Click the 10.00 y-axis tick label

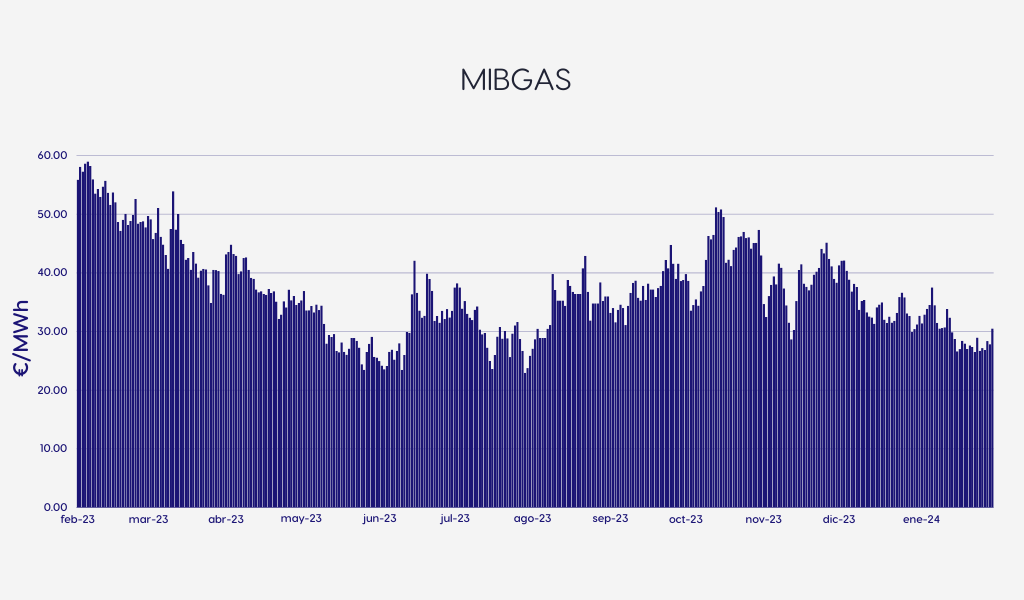pos(52,448)
